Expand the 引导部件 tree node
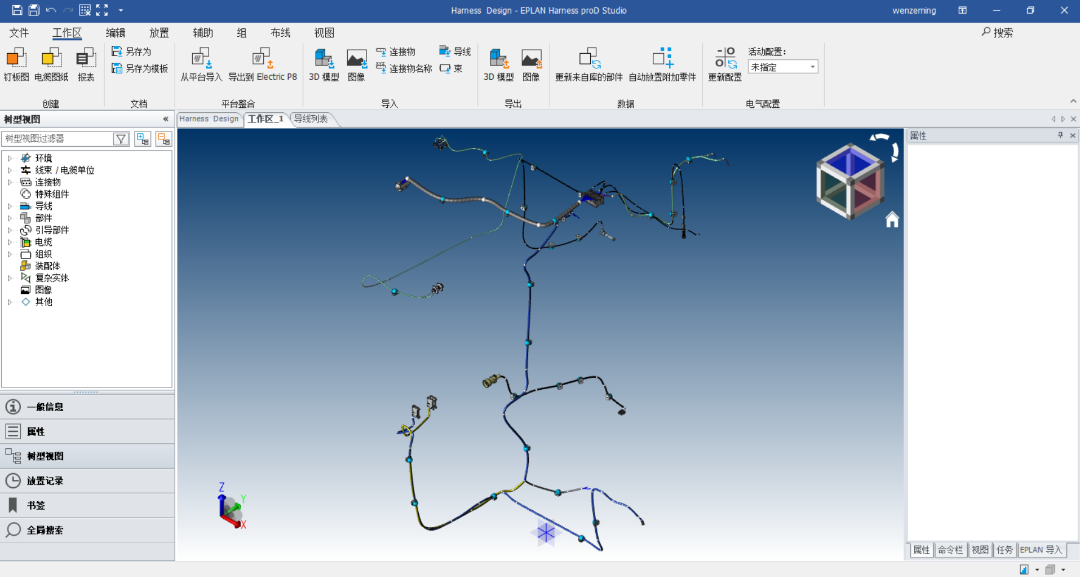Image resolution: width=1080 pixels, height=577 pixels. click(10, 230)
